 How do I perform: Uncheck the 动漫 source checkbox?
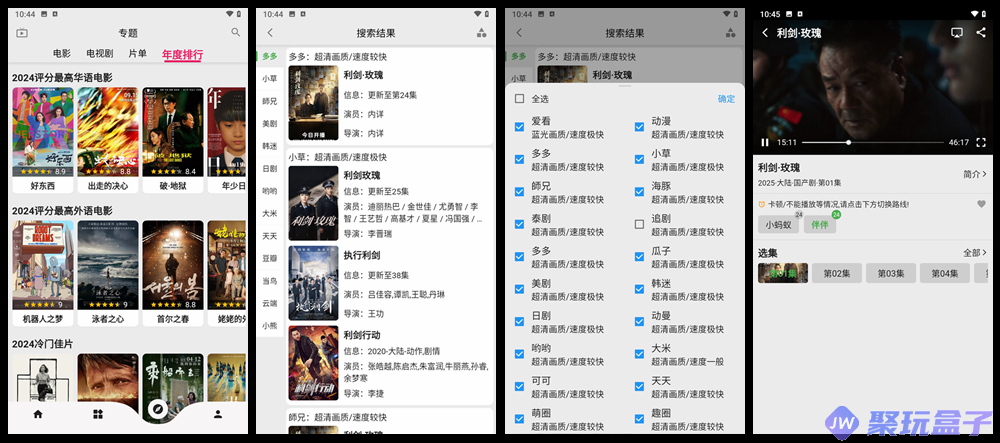[x=639, y=127]
